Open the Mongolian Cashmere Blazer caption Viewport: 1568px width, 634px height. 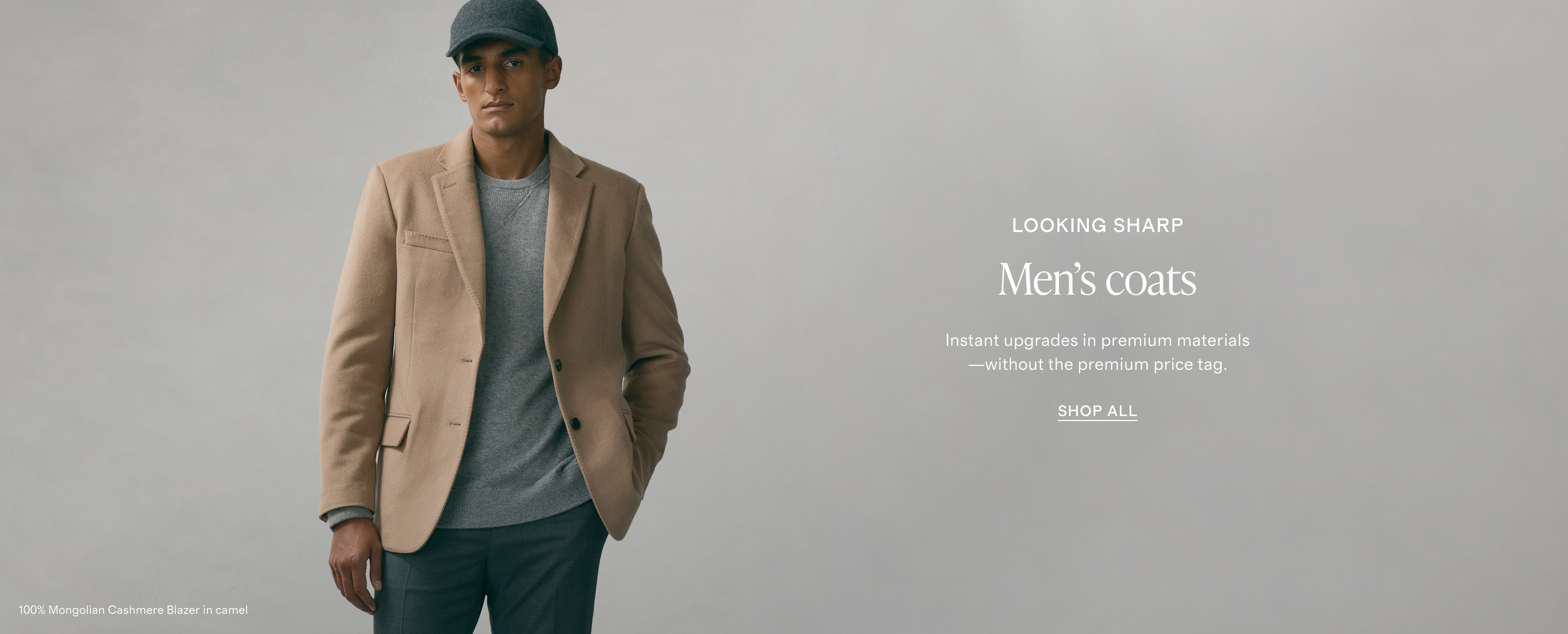click(133, 609)
